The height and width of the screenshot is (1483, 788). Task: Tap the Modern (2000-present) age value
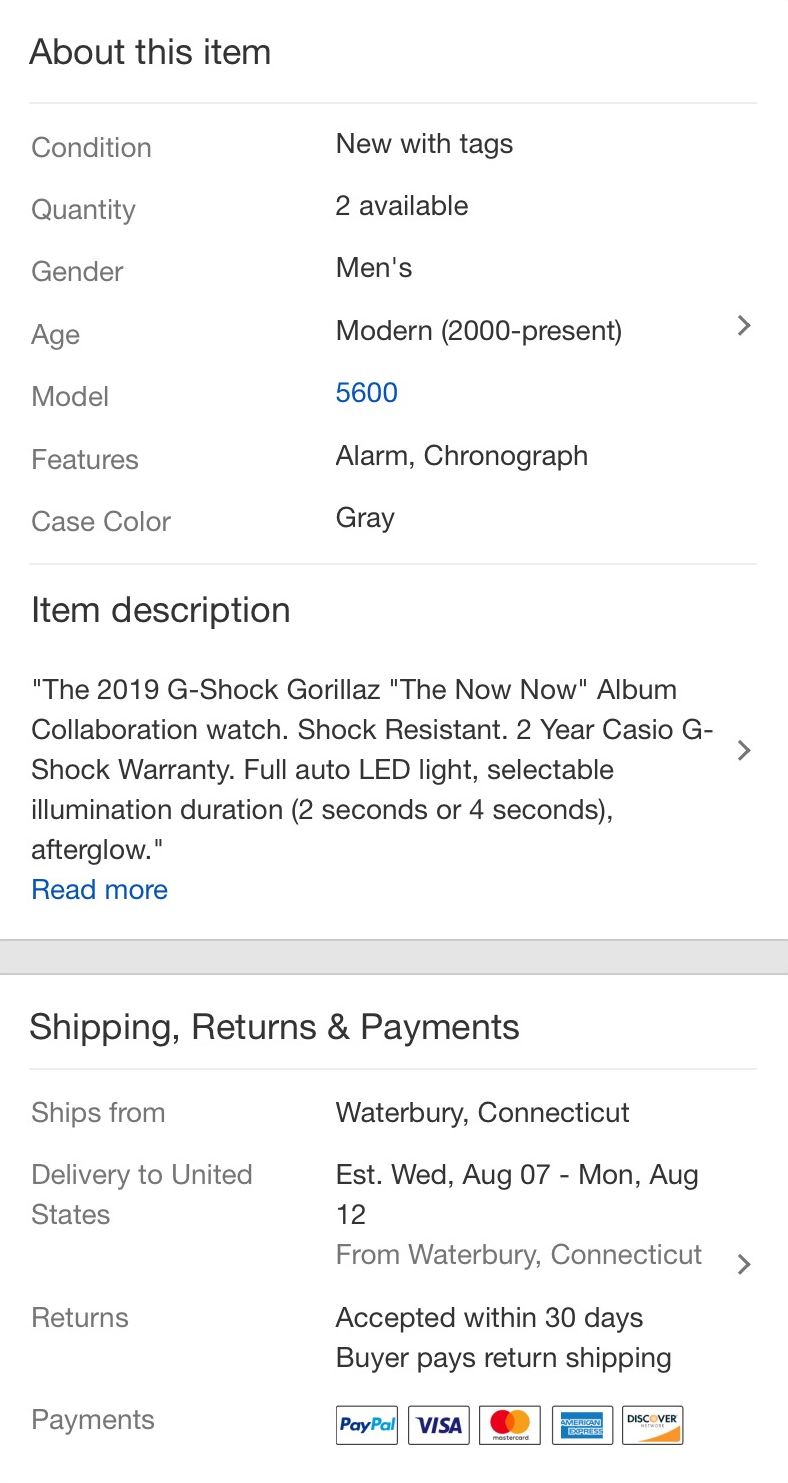tap(479, 330)
